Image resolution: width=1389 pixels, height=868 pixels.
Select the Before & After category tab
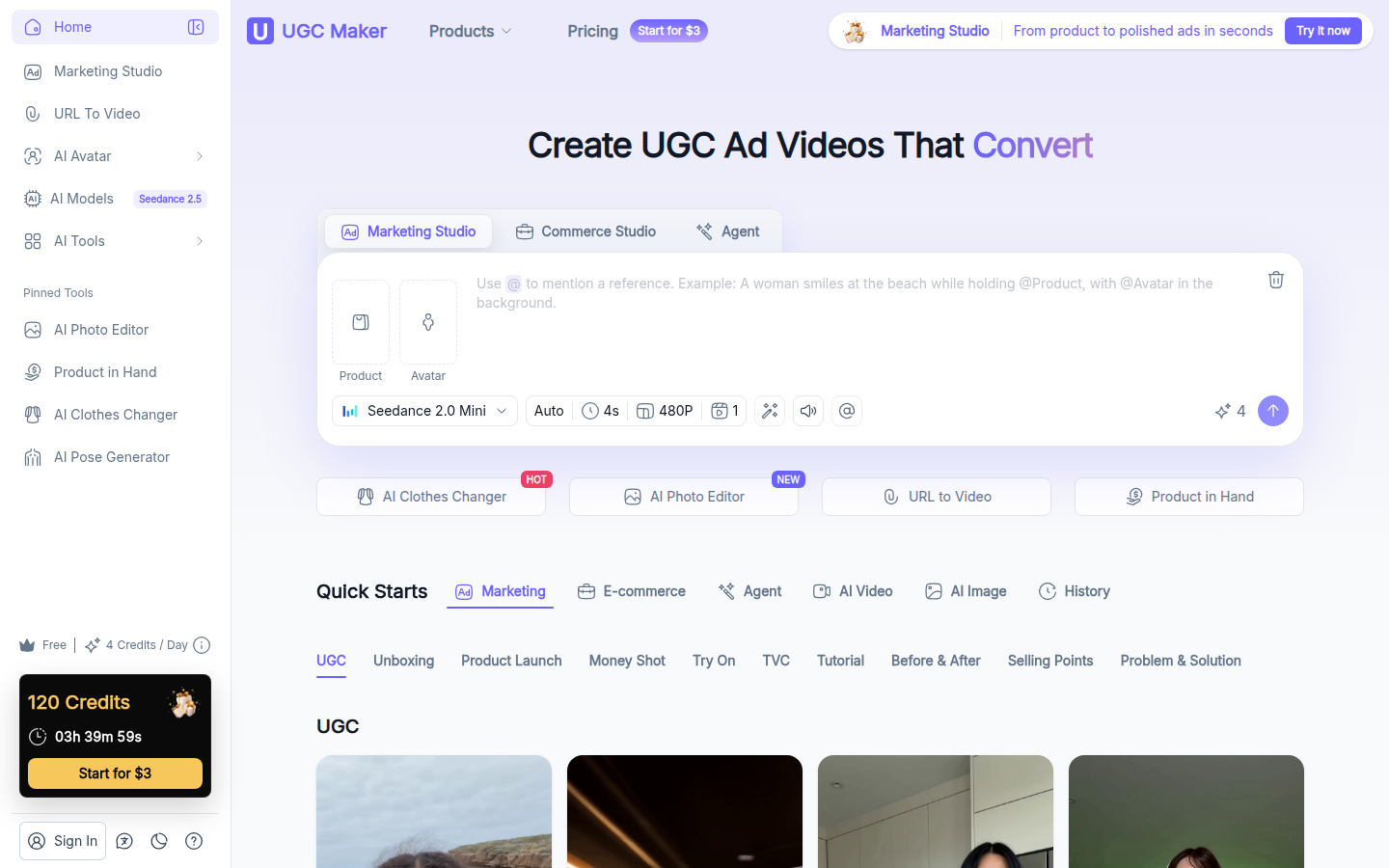[936, 661]
